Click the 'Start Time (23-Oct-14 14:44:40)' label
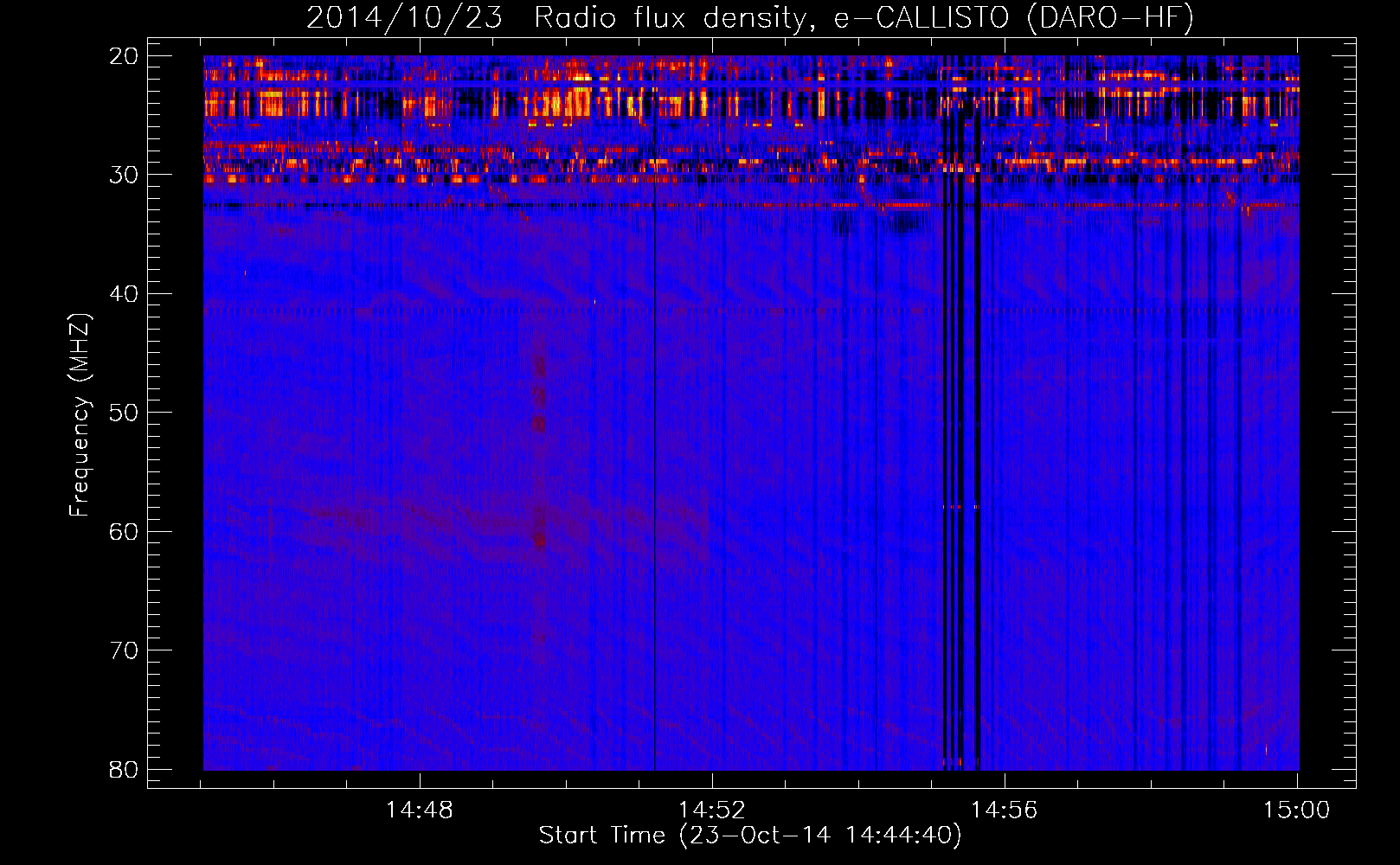 750,836
